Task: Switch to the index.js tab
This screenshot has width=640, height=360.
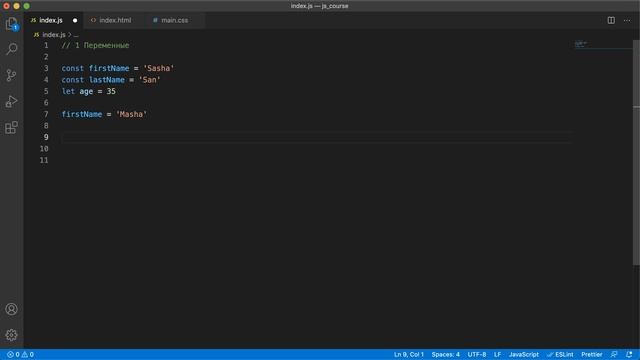Action: pyautogui.click(x=51, y=20)
